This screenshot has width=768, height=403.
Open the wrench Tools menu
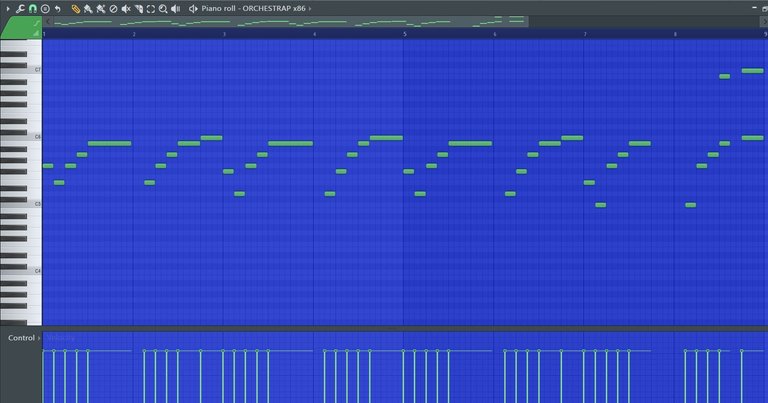point(20,8)
